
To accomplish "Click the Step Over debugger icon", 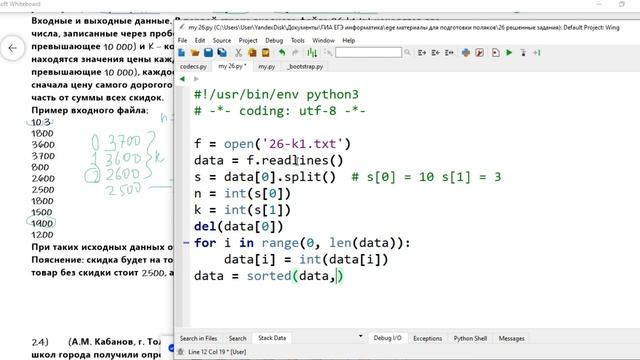I will tap(537, 52).
